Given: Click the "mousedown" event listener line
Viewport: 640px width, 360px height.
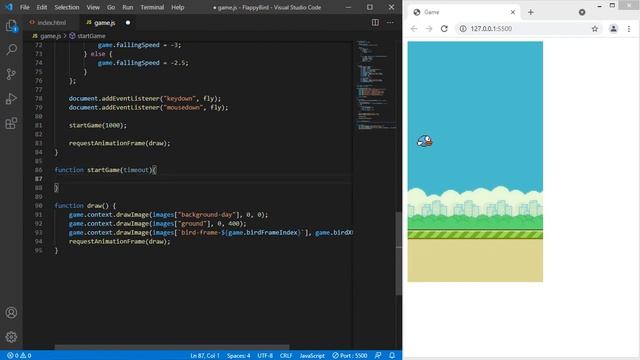Looking at the screenshot, I should tap(148, 107).
